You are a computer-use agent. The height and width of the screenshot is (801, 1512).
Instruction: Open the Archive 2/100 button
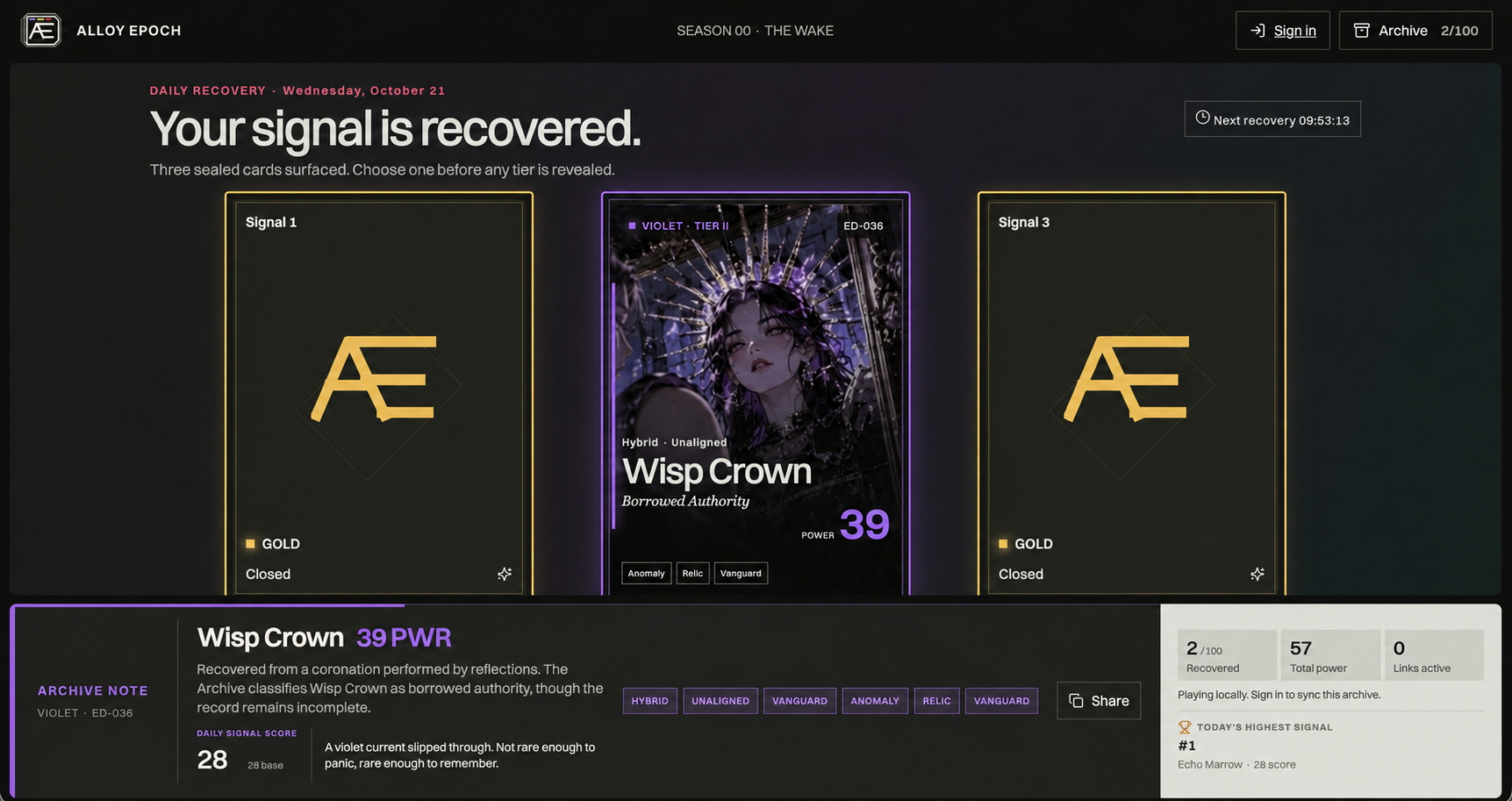pos(1415,31)
